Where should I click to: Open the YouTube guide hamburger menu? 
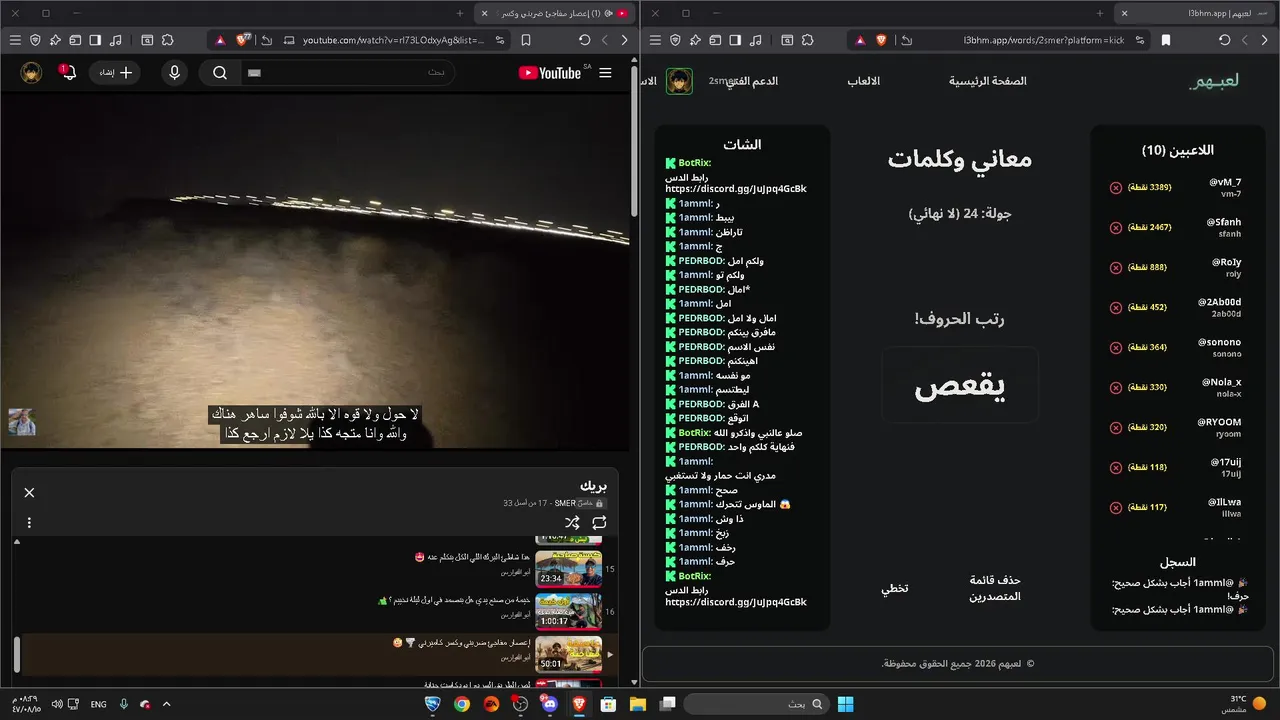pyautogui.click(x=605, y=73)
